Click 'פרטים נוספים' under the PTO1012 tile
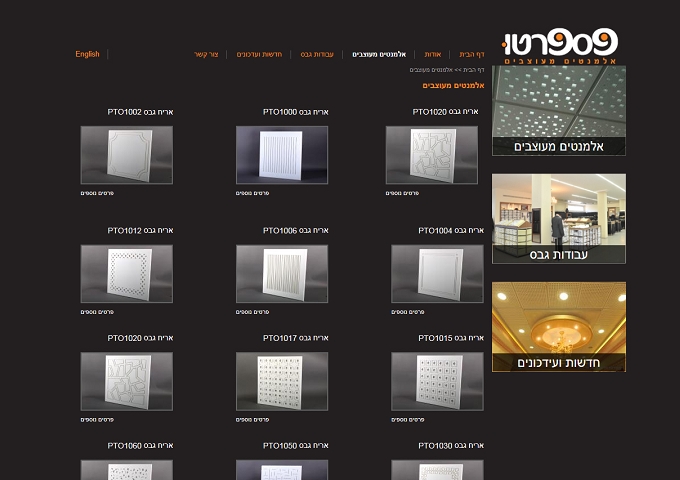 point(97,312)
